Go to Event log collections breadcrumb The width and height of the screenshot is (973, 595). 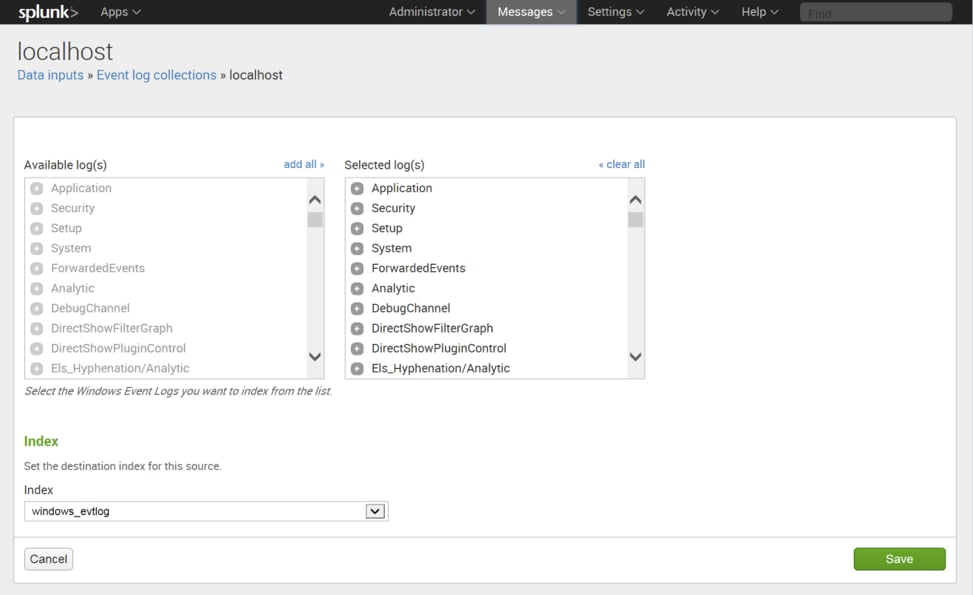click(156, 75)
